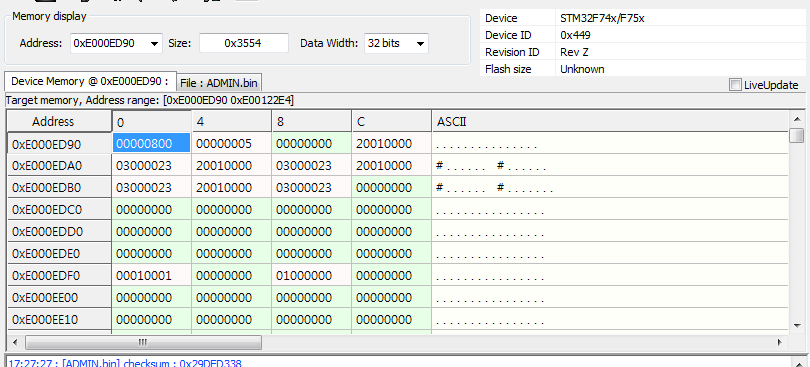Click the Size input field

pyautogui.click(x=244, y=43)
